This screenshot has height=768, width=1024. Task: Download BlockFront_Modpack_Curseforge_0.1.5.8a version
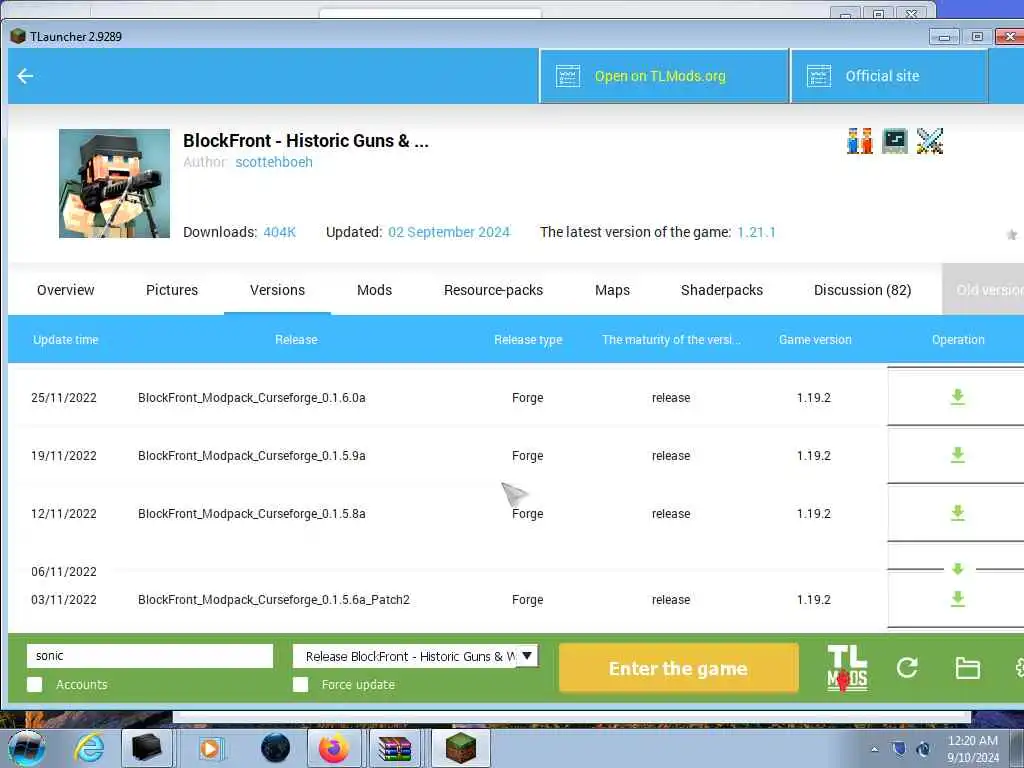pos(957,513)
